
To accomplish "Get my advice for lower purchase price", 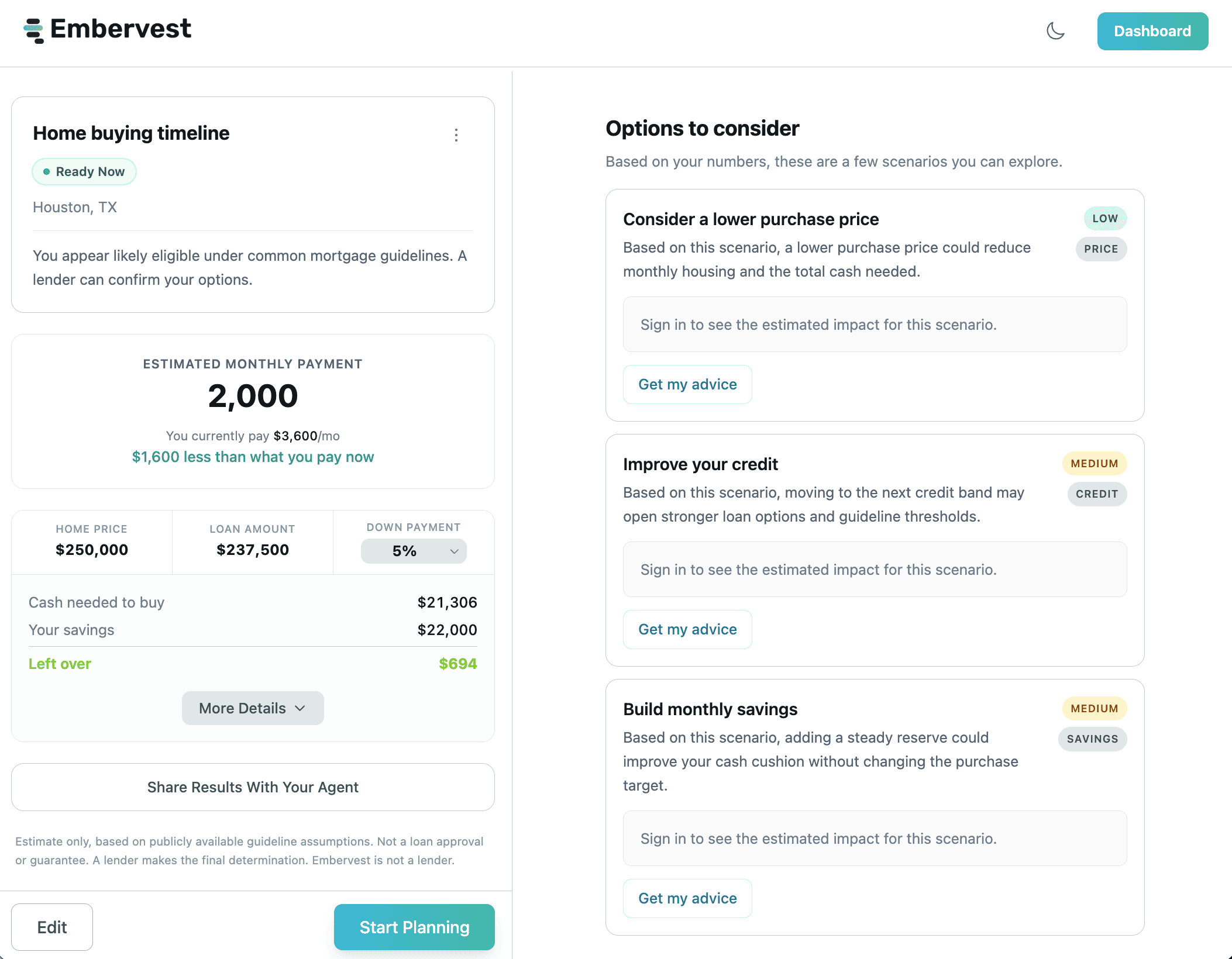I will [687, 384].
